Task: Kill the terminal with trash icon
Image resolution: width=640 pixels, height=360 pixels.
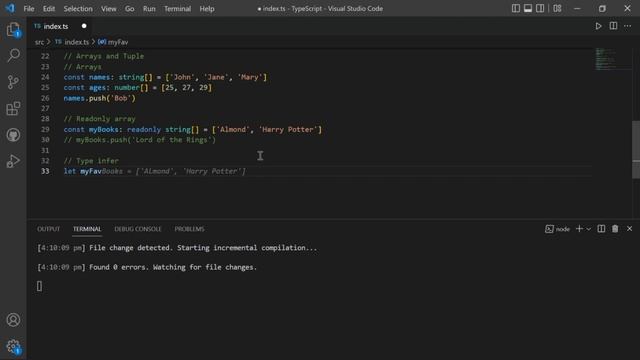Action: point(615,229)
